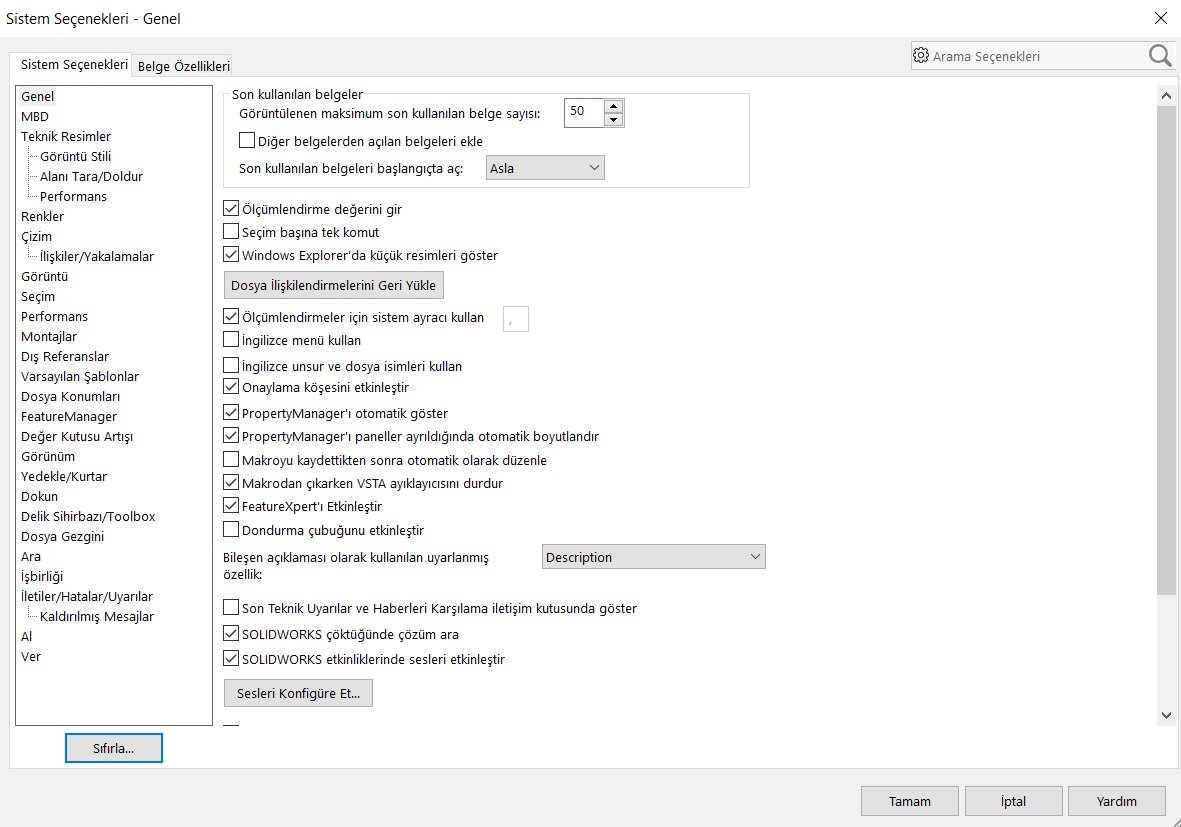Click the vertical scrollbar thumb

click(x=1166, y=351)
